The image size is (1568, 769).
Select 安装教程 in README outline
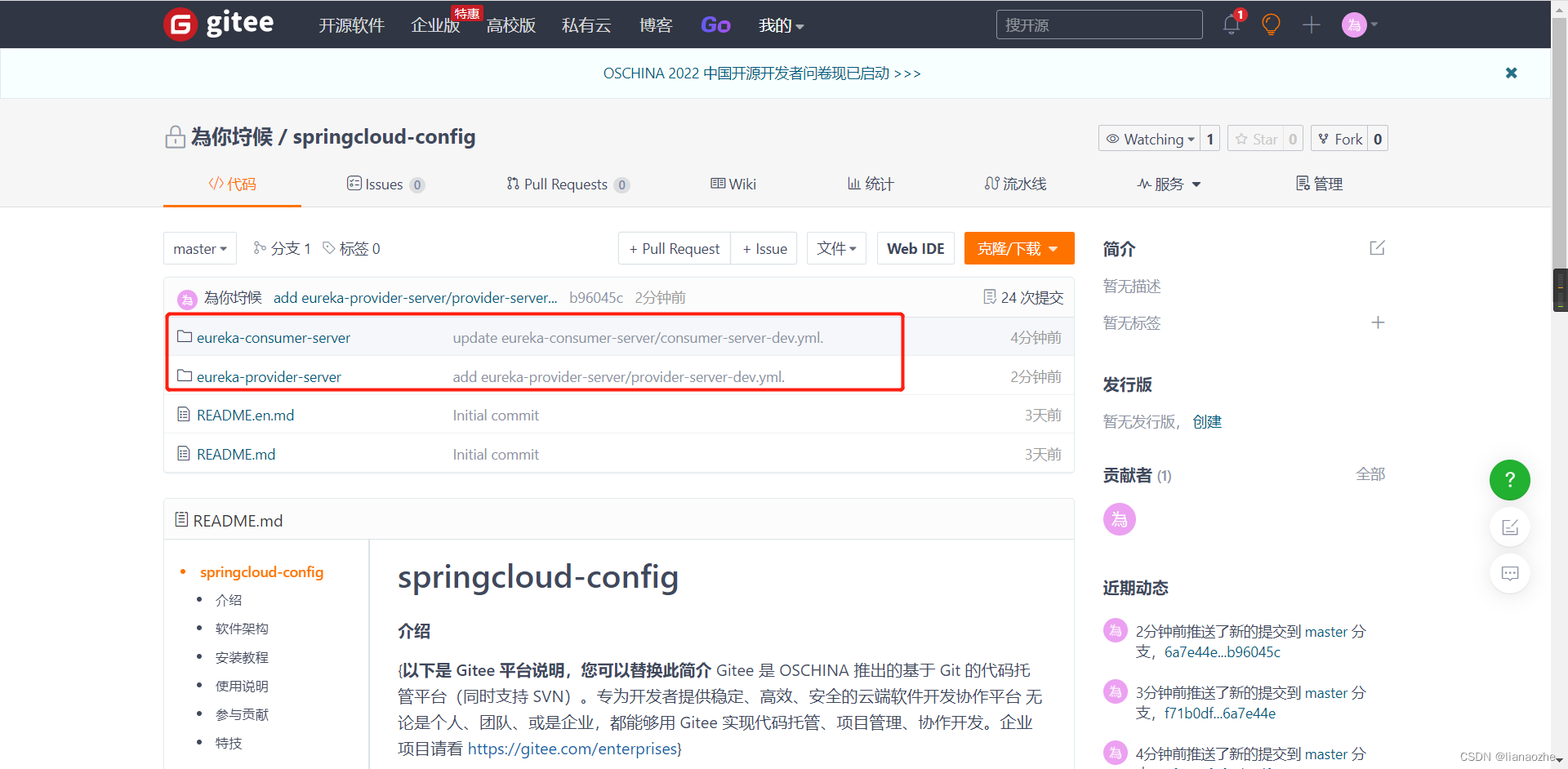coord(242,657)
